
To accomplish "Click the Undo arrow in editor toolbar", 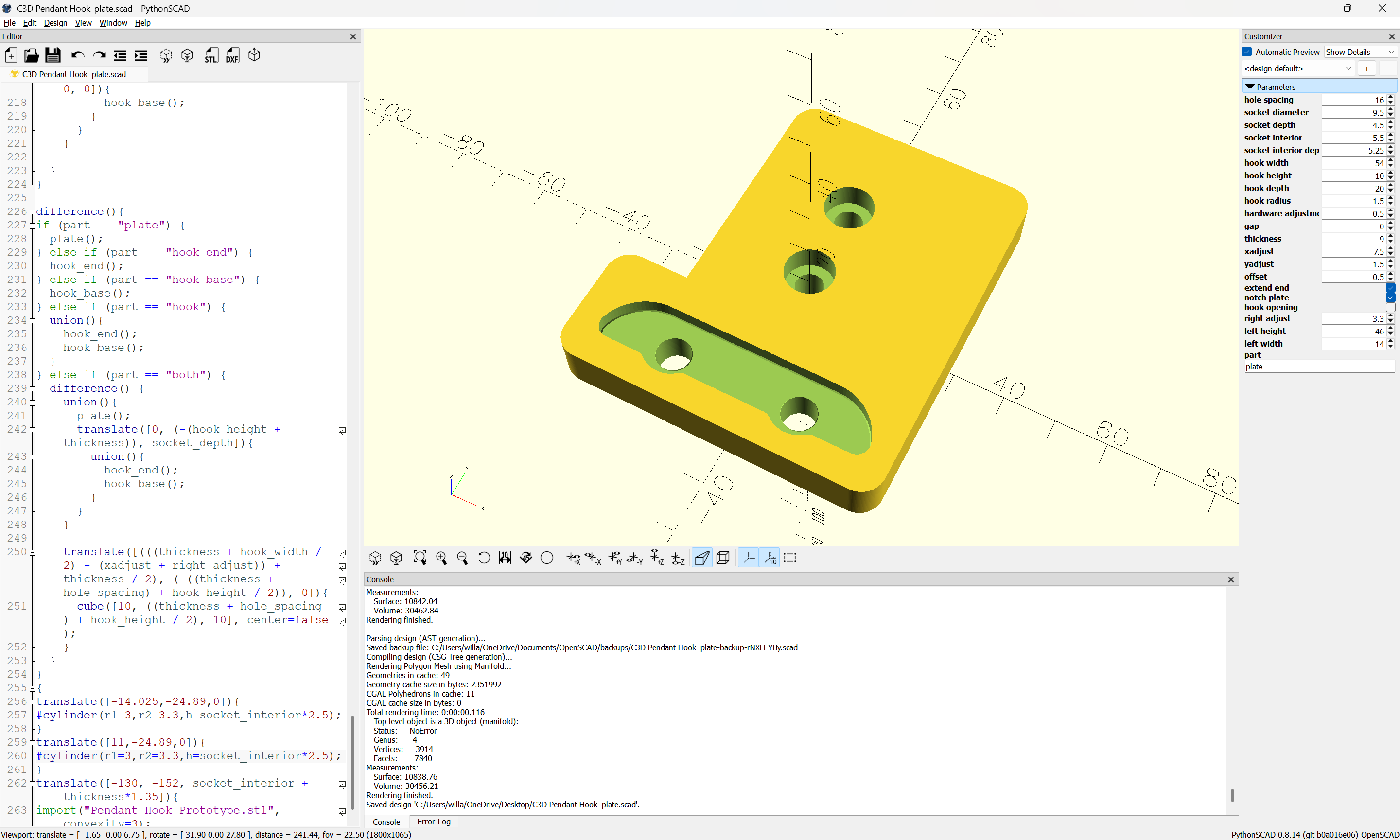I will (77, 55).
